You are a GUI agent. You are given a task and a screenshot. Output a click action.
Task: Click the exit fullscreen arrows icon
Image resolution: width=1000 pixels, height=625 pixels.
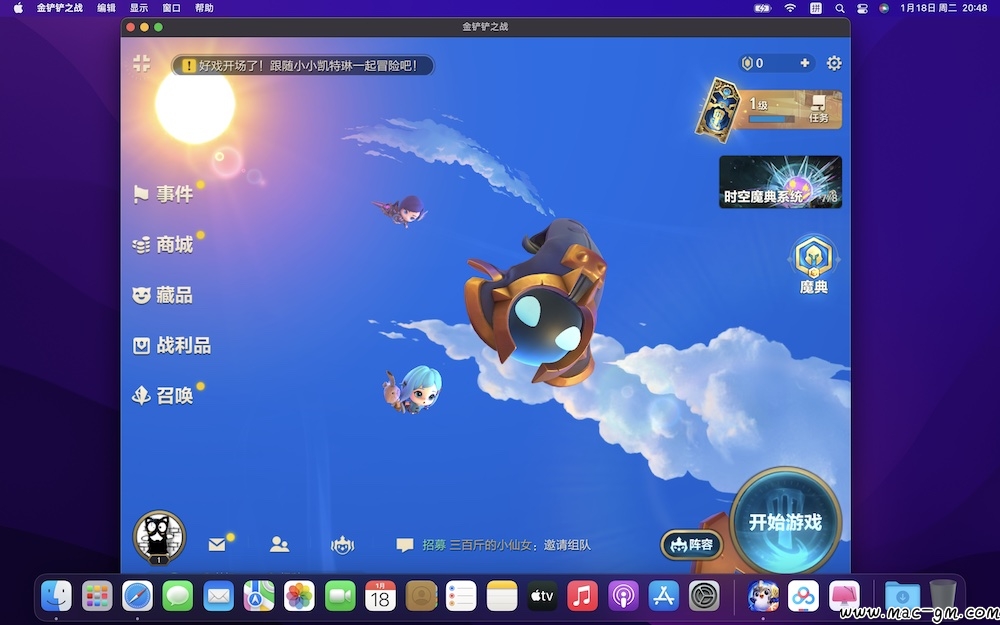tap(142, 63)
